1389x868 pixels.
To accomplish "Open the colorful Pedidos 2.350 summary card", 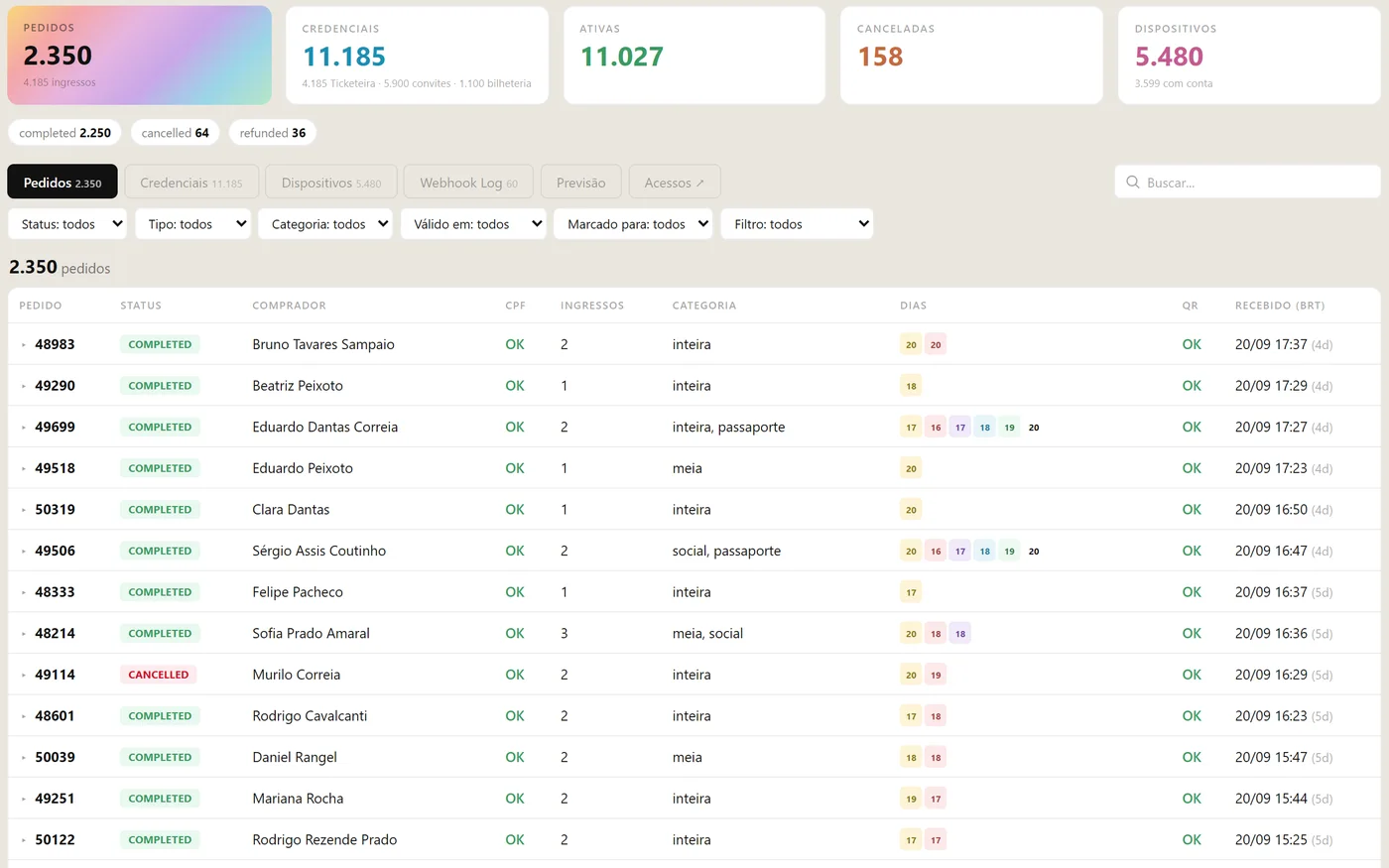I will pos(140,56).
